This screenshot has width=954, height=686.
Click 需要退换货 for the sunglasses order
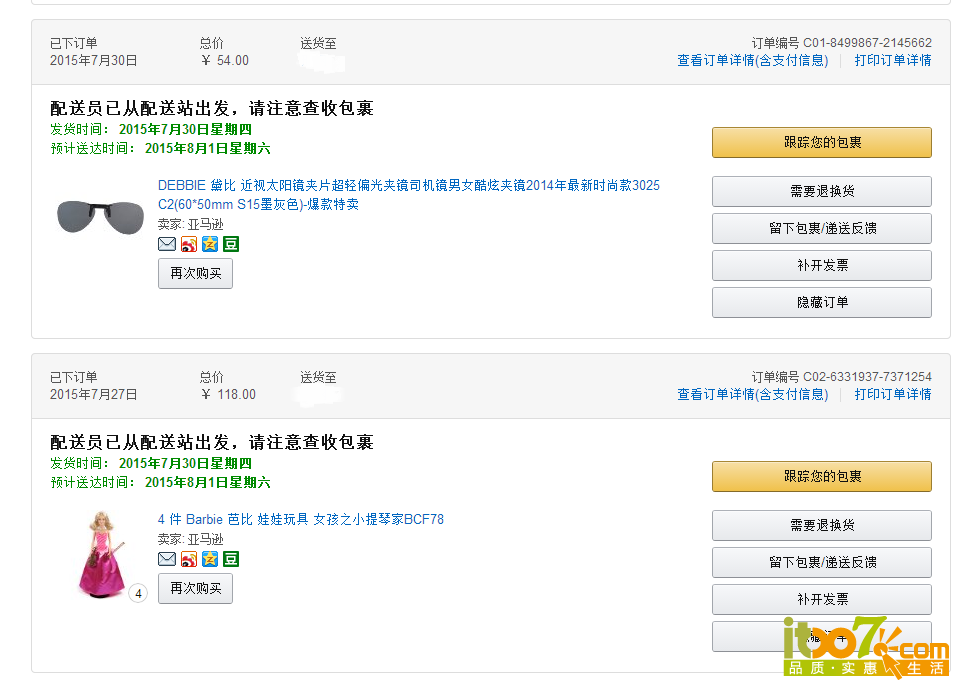(x=822, y=192)
